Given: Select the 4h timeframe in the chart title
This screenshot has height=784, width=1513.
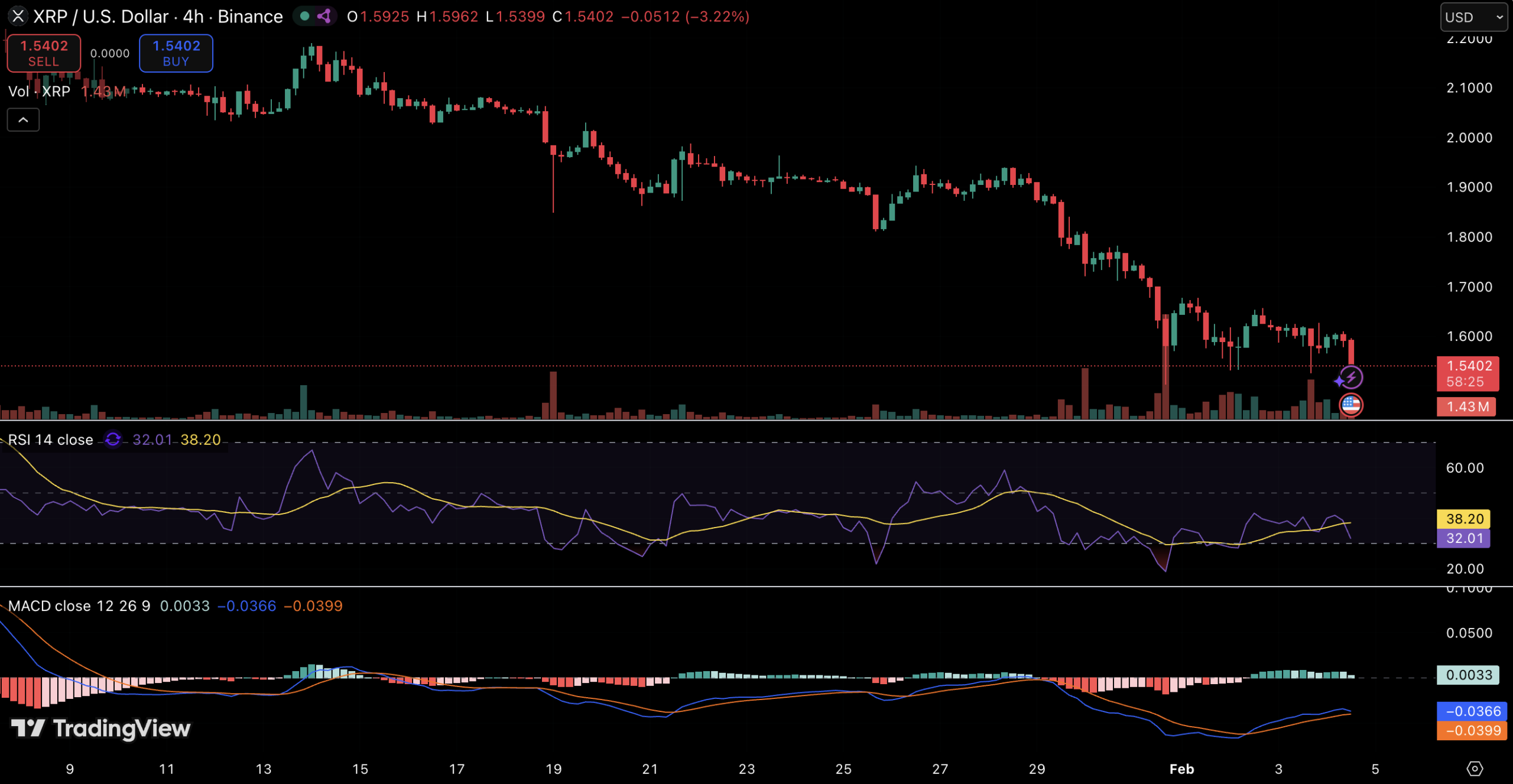Looking at the screenshot, I should [x=195, y=17].
